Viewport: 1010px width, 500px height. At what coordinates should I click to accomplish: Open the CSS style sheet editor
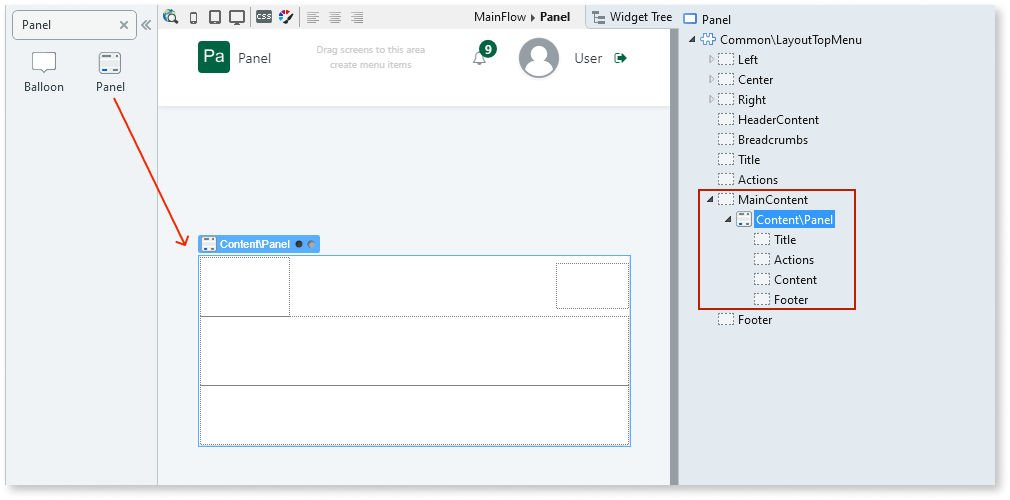pyautogui.click(x=264, y=17)
